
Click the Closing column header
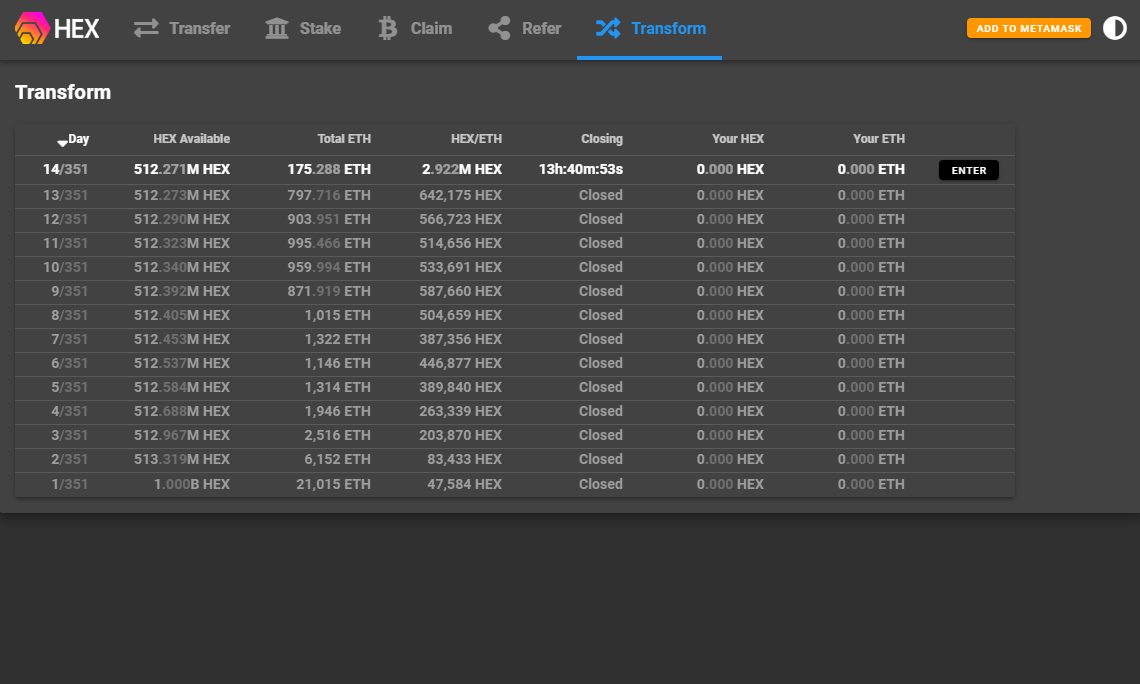[601, 139]
